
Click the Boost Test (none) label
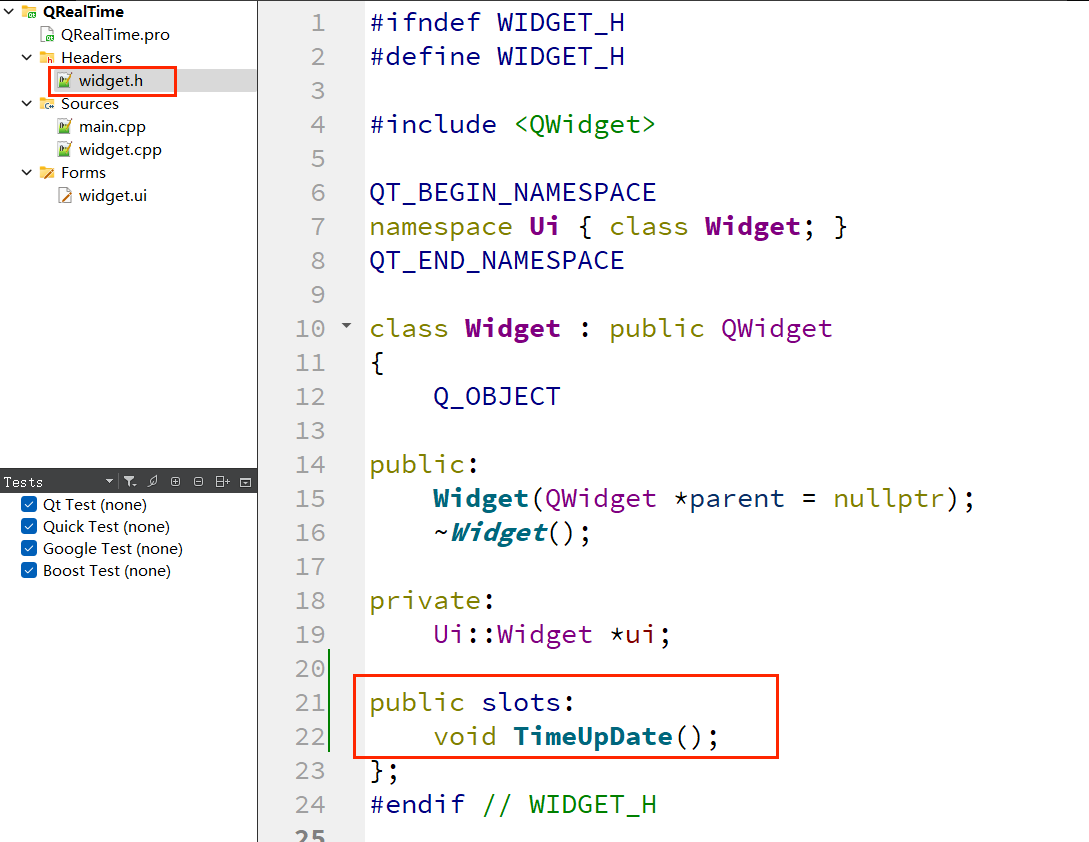tap(107, 570)
